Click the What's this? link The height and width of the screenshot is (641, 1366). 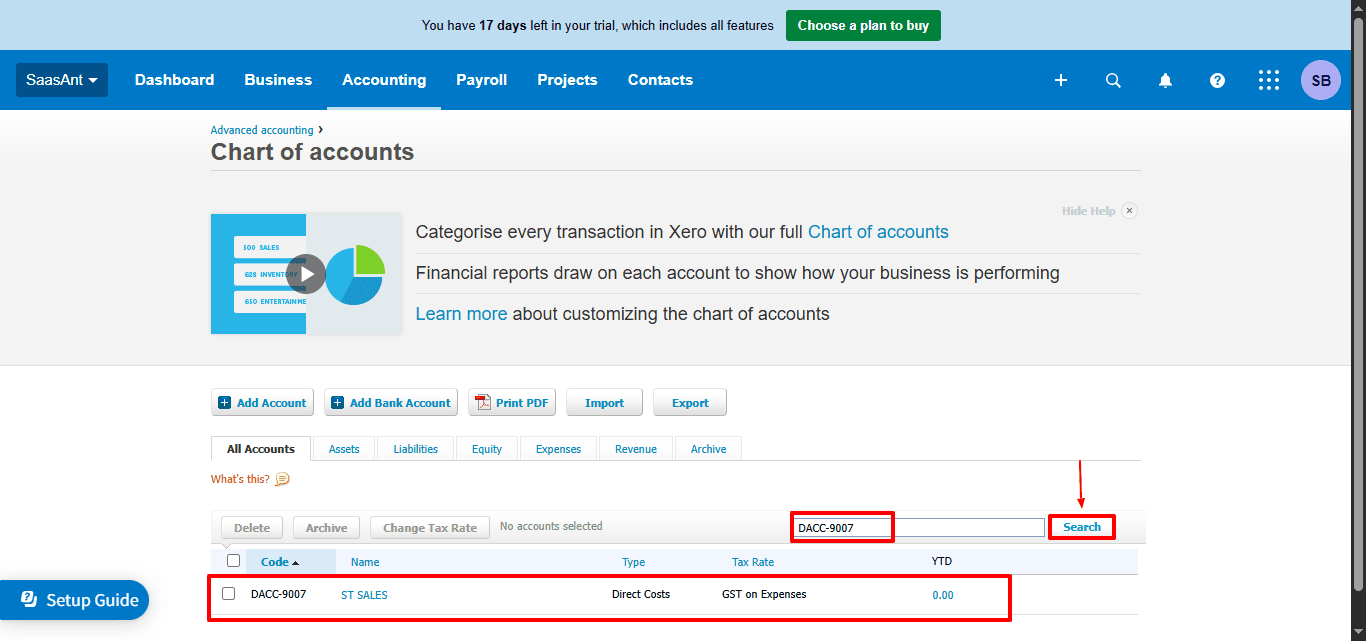pos(240,479)
